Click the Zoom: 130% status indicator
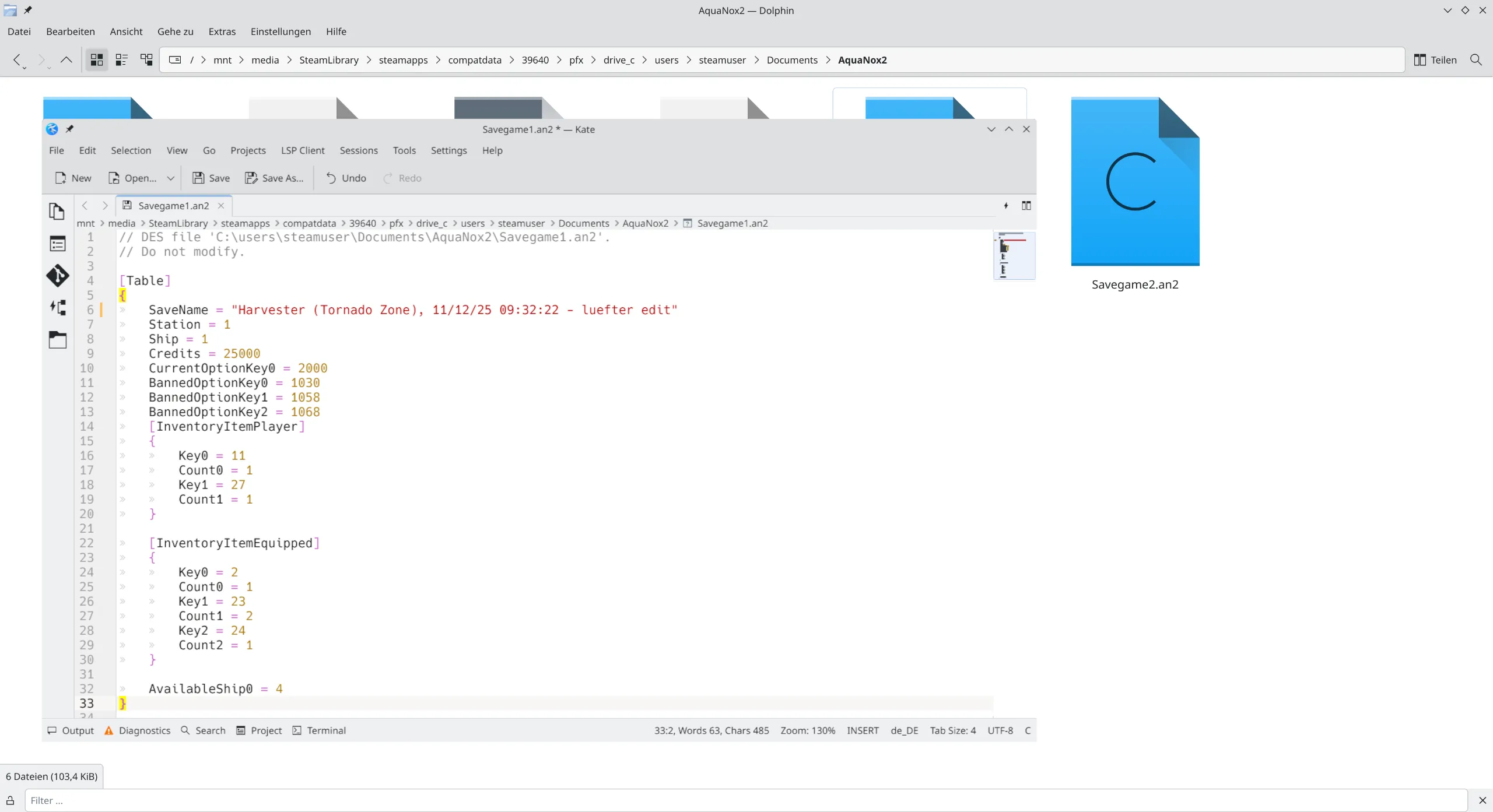Screen dimensions: 1493x812 click(x=807, y=730)
